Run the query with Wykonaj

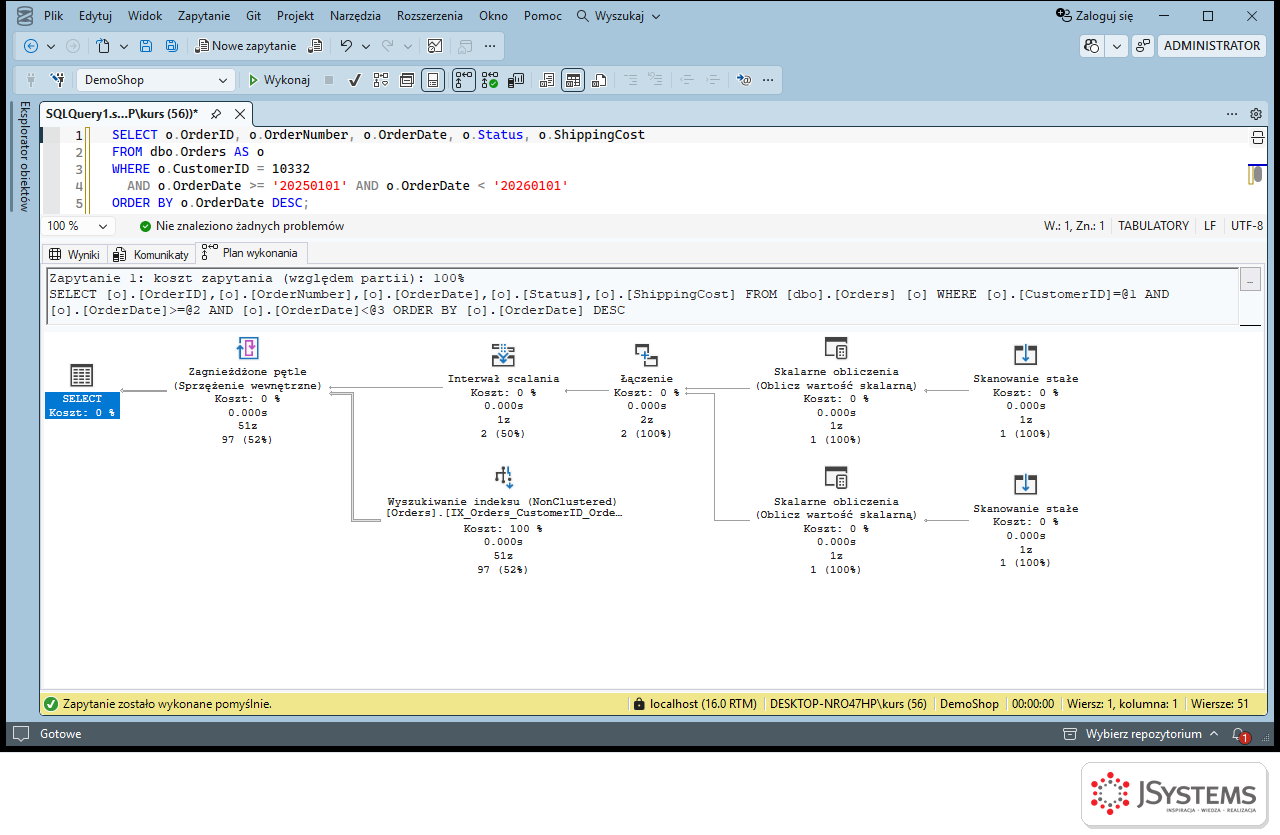coord(279,80)
